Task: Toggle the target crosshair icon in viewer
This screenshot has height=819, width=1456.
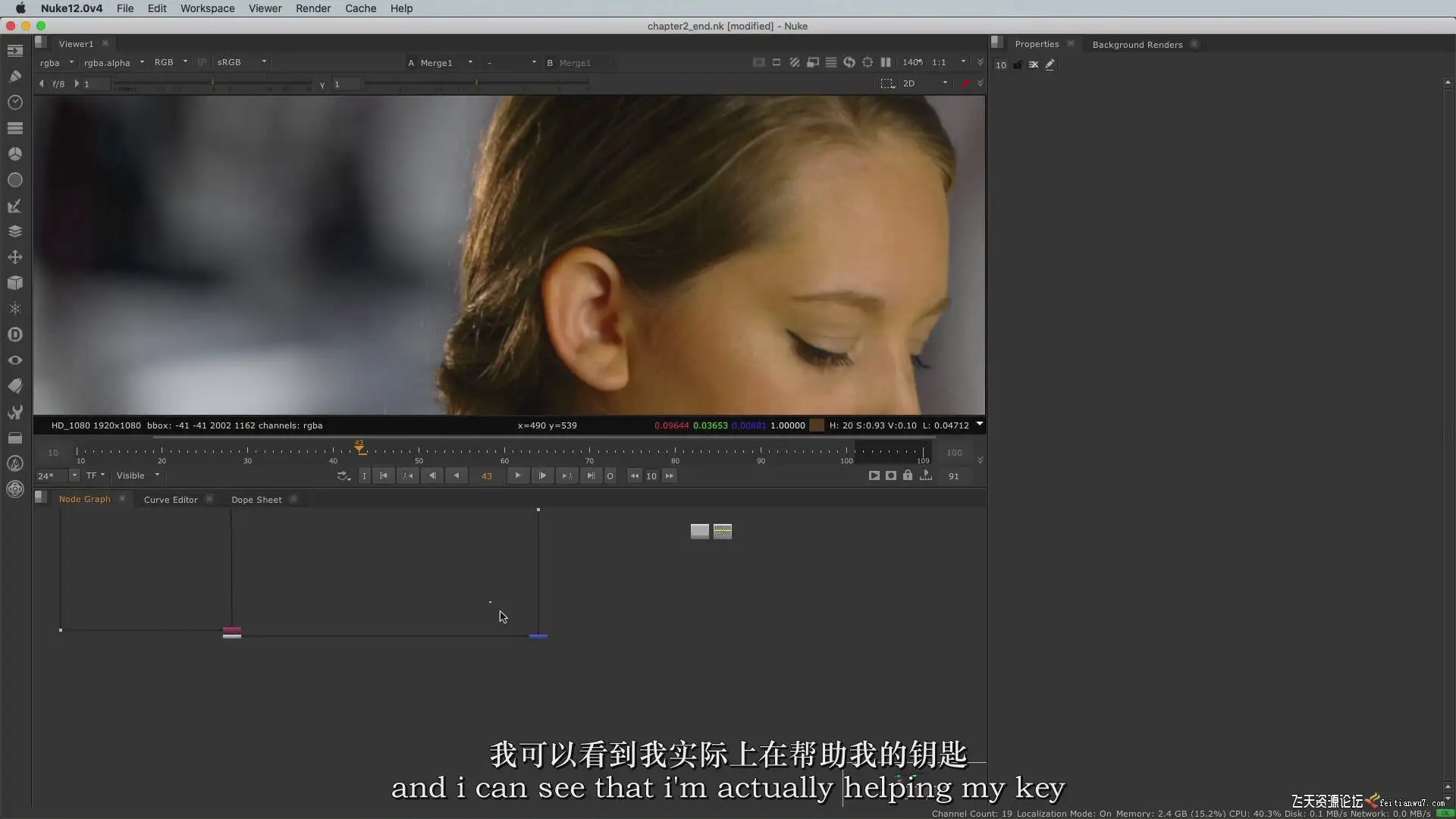Action: (868, 62)
